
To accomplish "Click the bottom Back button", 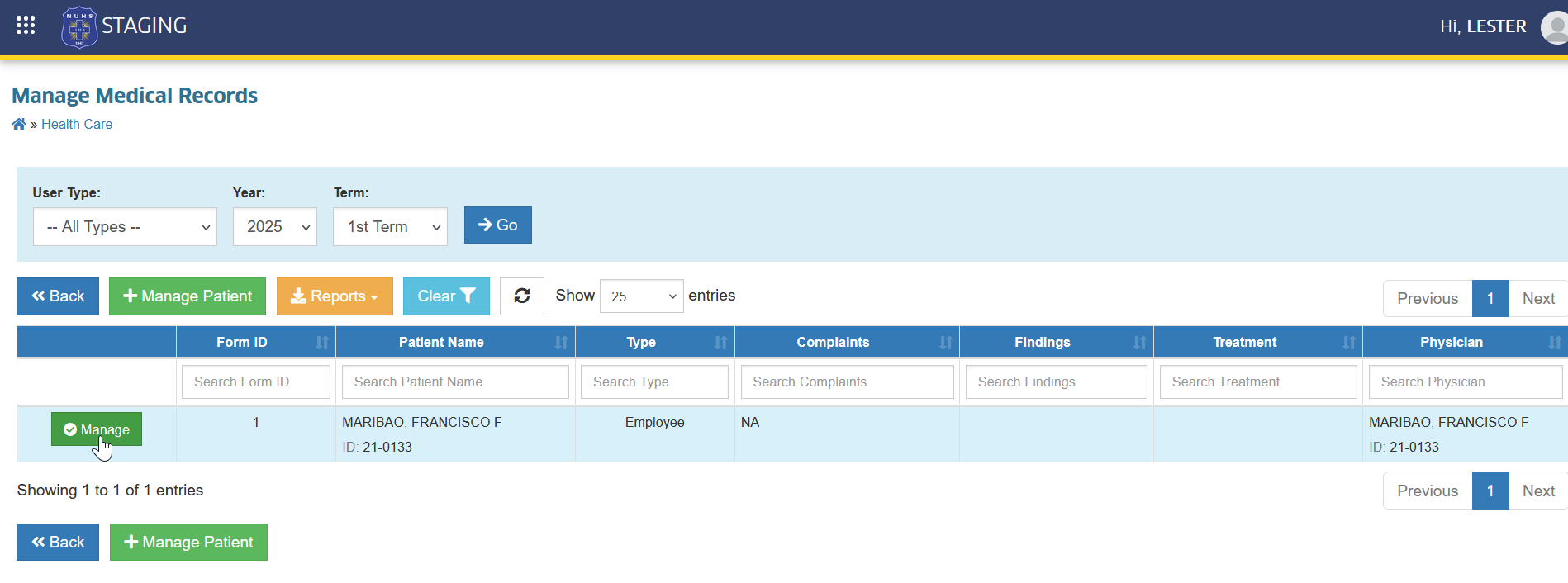I will (58, 543).
